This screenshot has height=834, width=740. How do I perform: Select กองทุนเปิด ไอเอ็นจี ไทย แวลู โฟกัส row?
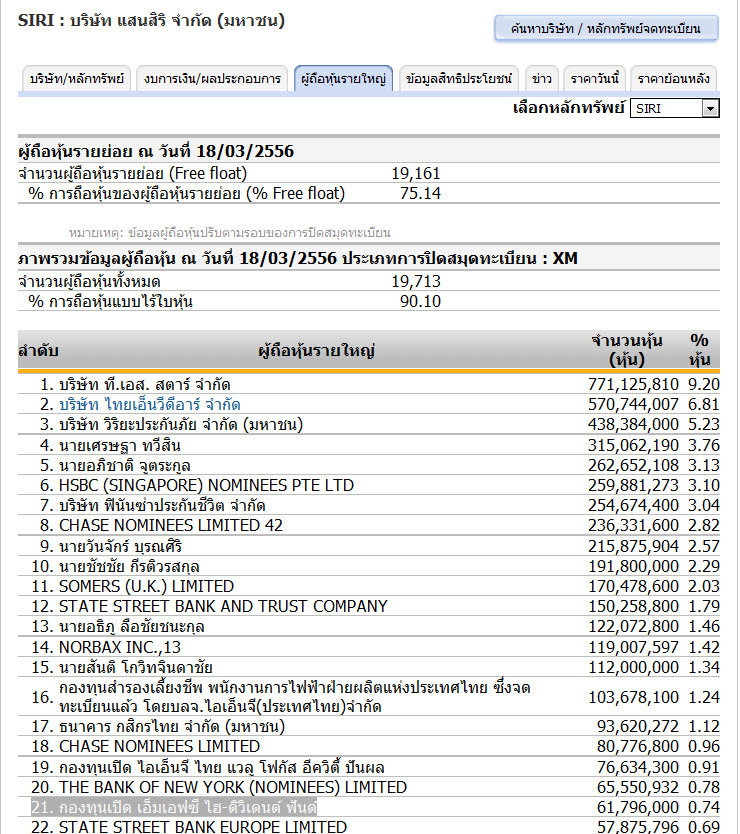[x=369, y=767]
